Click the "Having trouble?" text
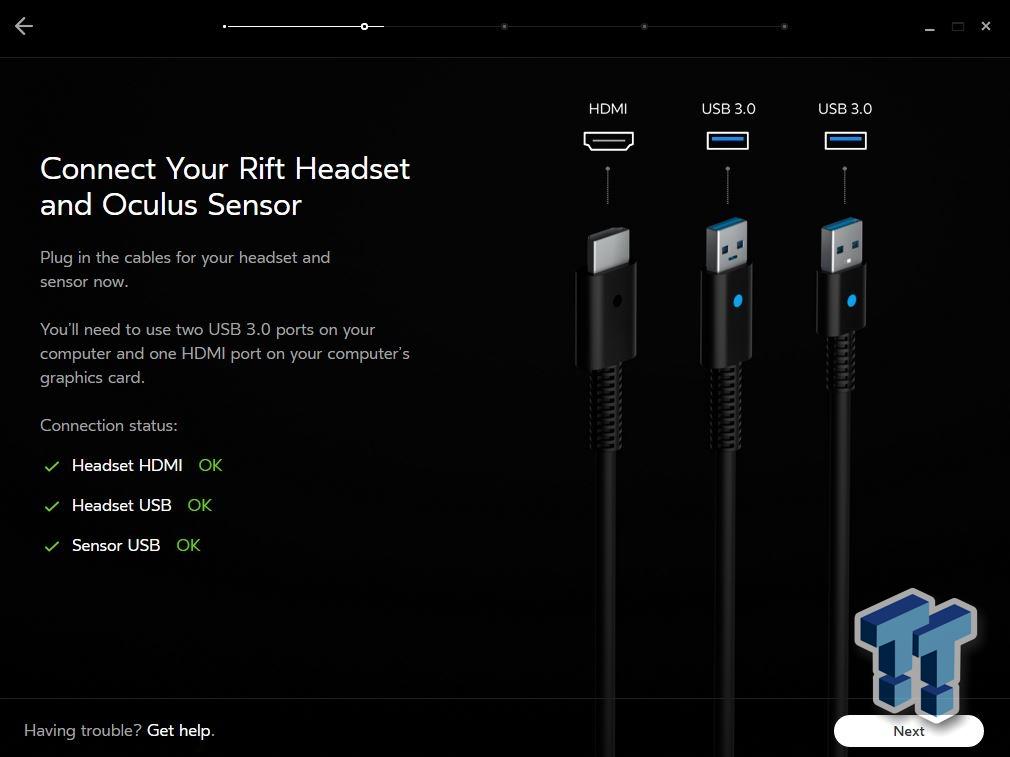 pos(82,731)
